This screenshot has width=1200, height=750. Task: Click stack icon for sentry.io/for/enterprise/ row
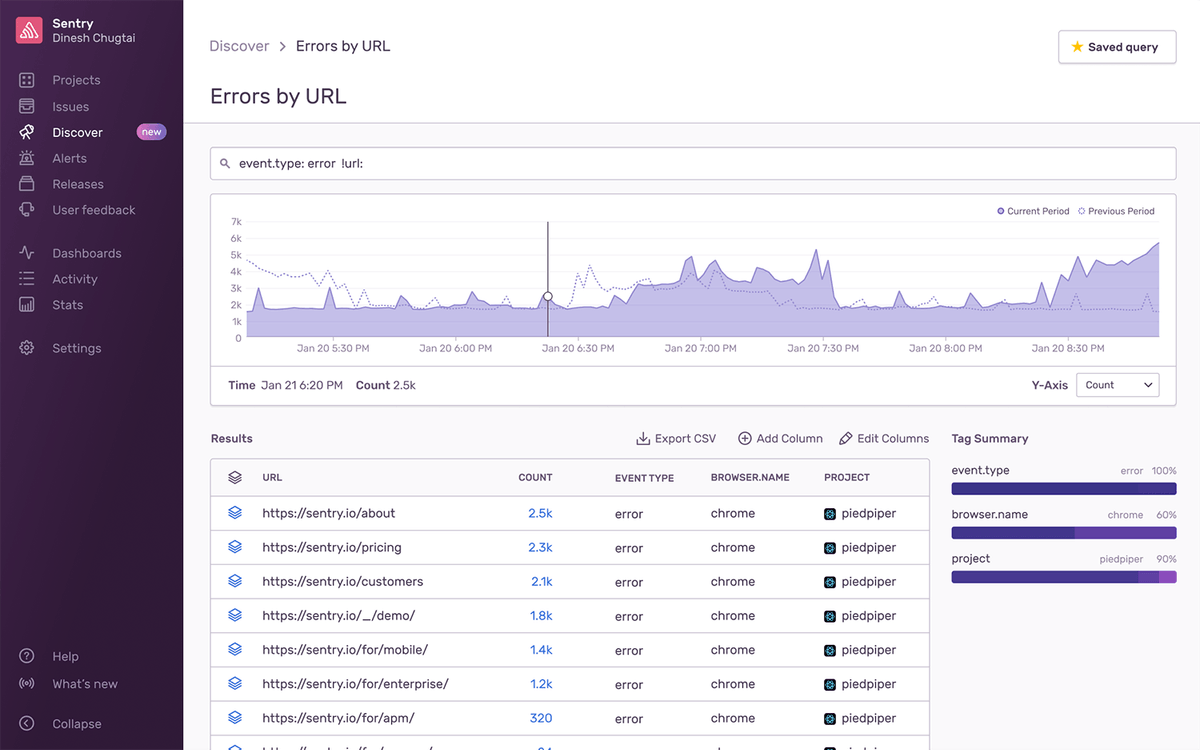235,684
